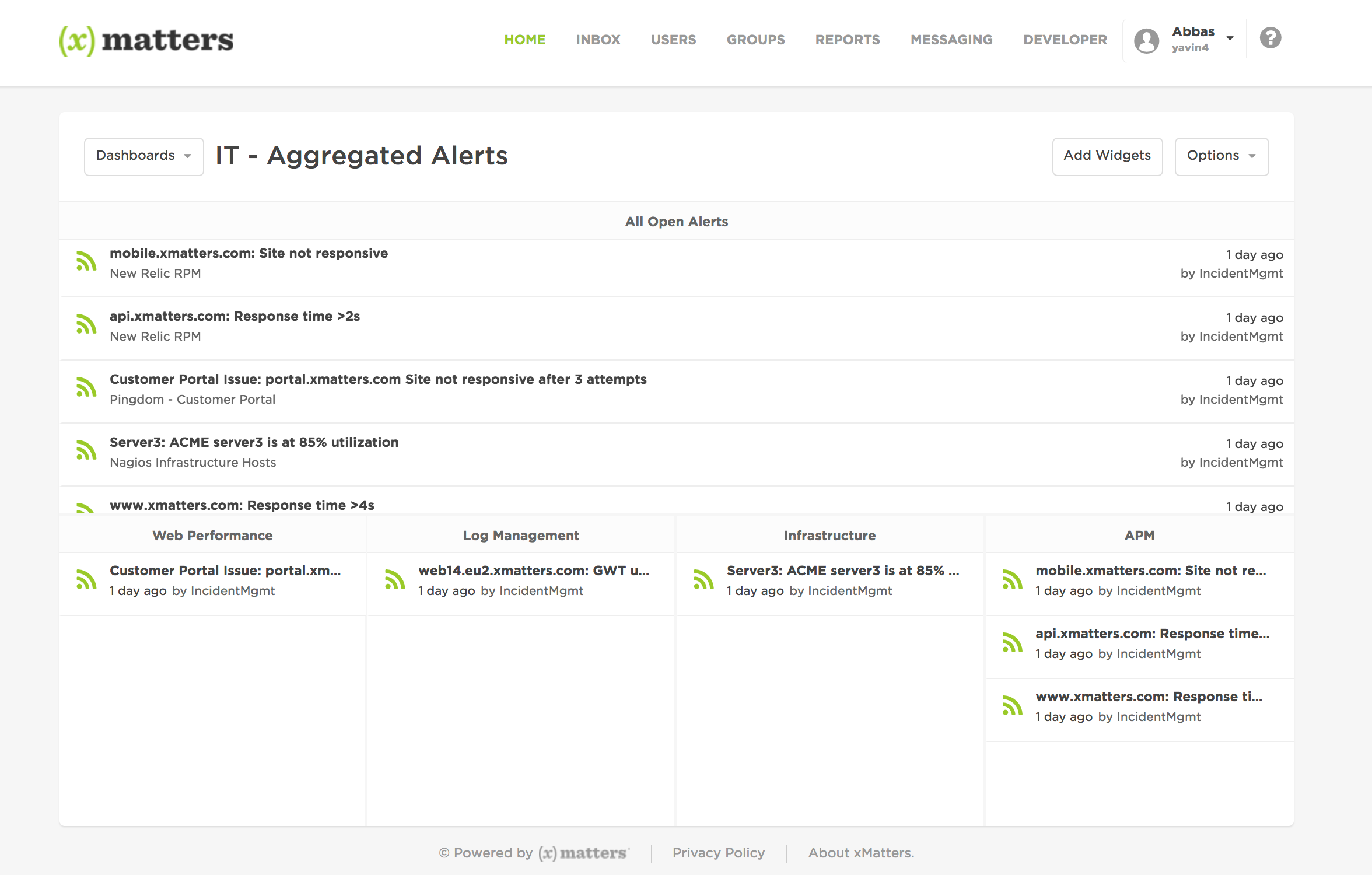Image resolution: width=1372 pixels, height=875 pixels.
Task: Open the REPORTS navigation tab
Action: coord(847,40)
